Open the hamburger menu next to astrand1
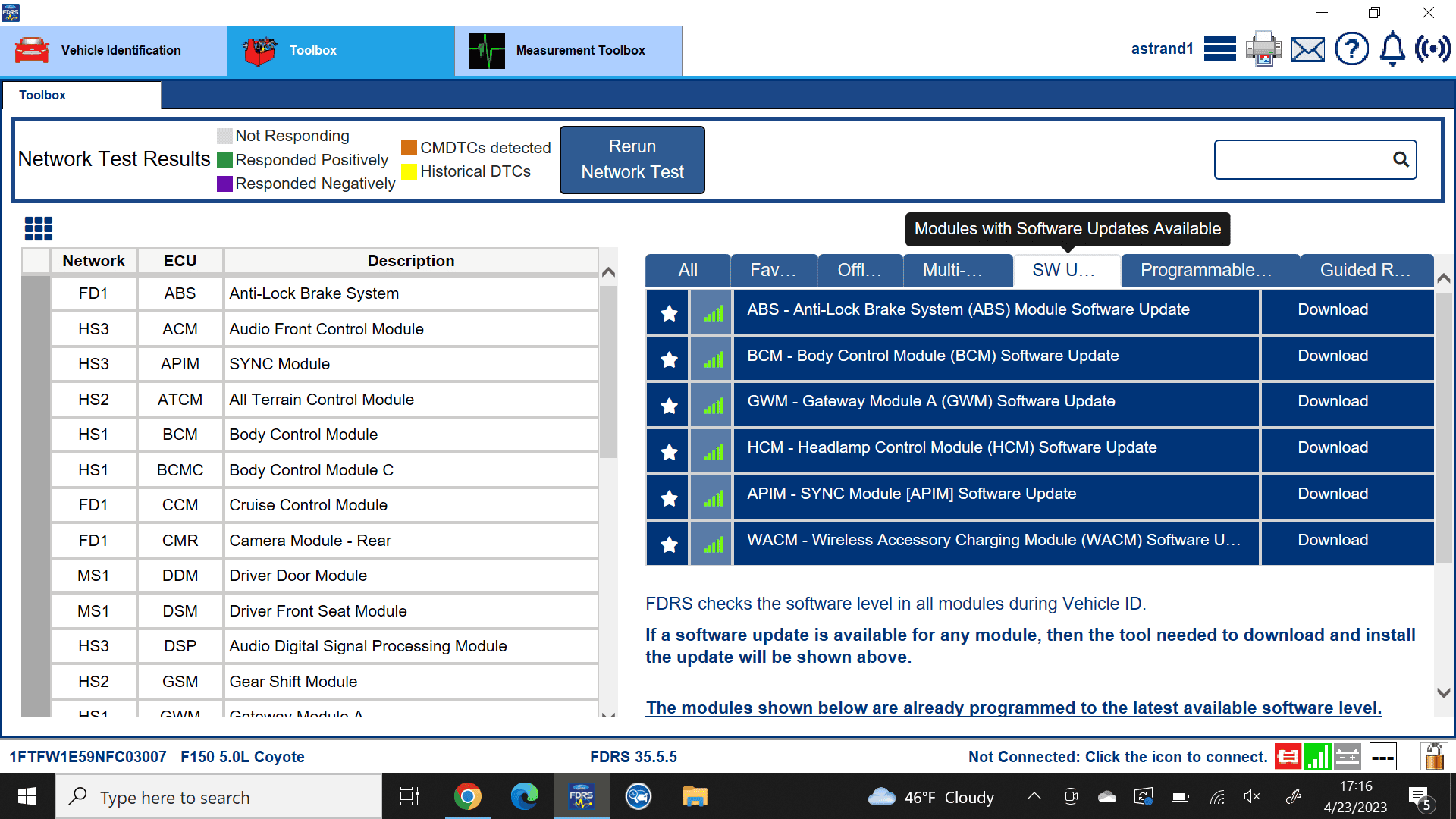This screenshot has height=819, width=1456. pyautogui.click(x=1219, y=49)
